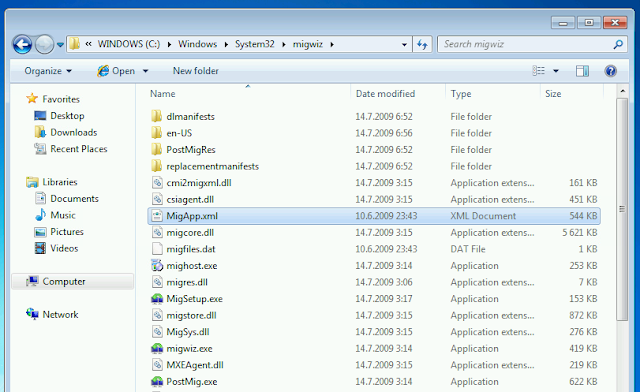Refresh the folder with the refresh button
Image resolution: width=640 pixels, height=392 pixels.
pyautogui.click(x=422, y=44)
